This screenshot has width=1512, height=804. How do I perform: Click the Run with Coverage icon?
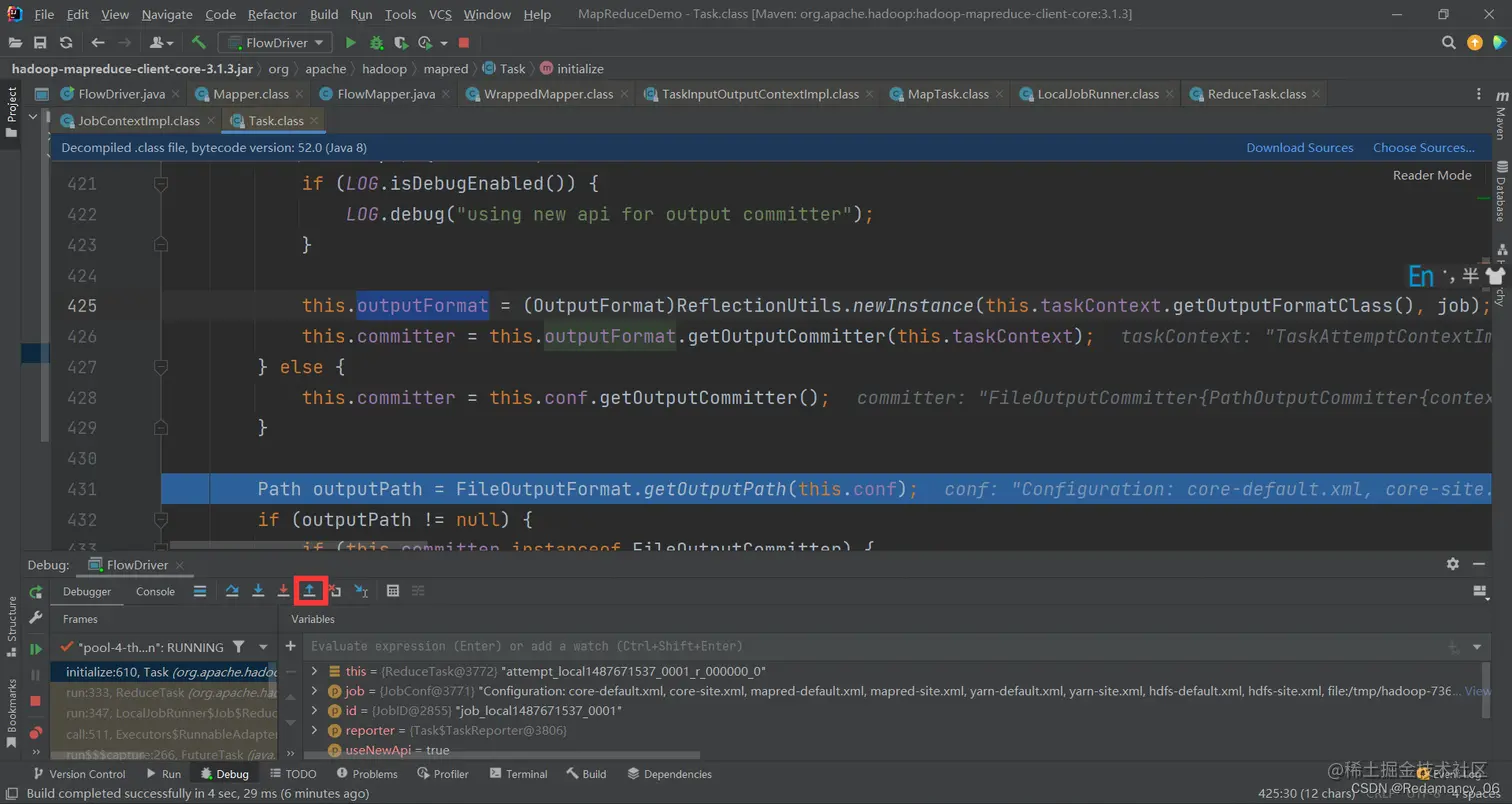(401, 43)
